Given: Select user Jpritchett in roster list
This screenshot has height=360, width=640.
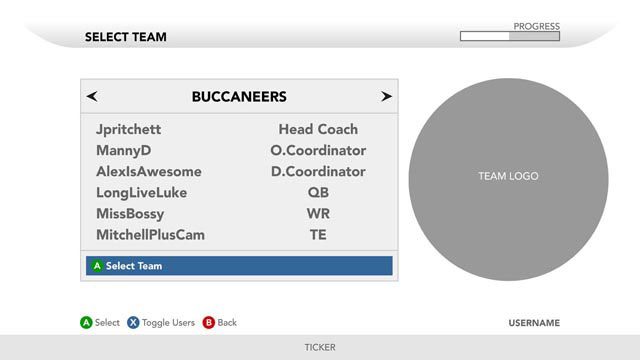Looking at the screenshot, I should click(x=129, y=129).
